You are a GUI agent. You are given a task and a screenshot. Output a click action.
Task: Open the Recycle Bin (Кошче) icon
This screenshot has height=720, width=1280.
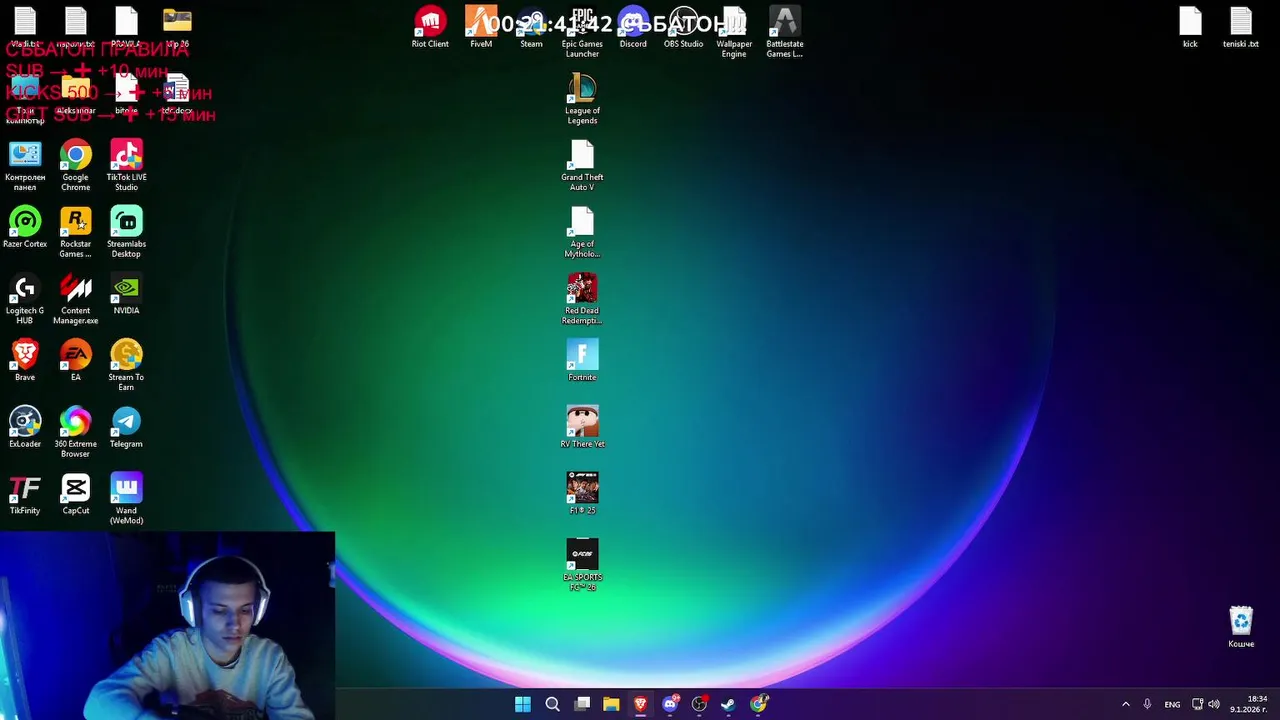point(1241,627)
